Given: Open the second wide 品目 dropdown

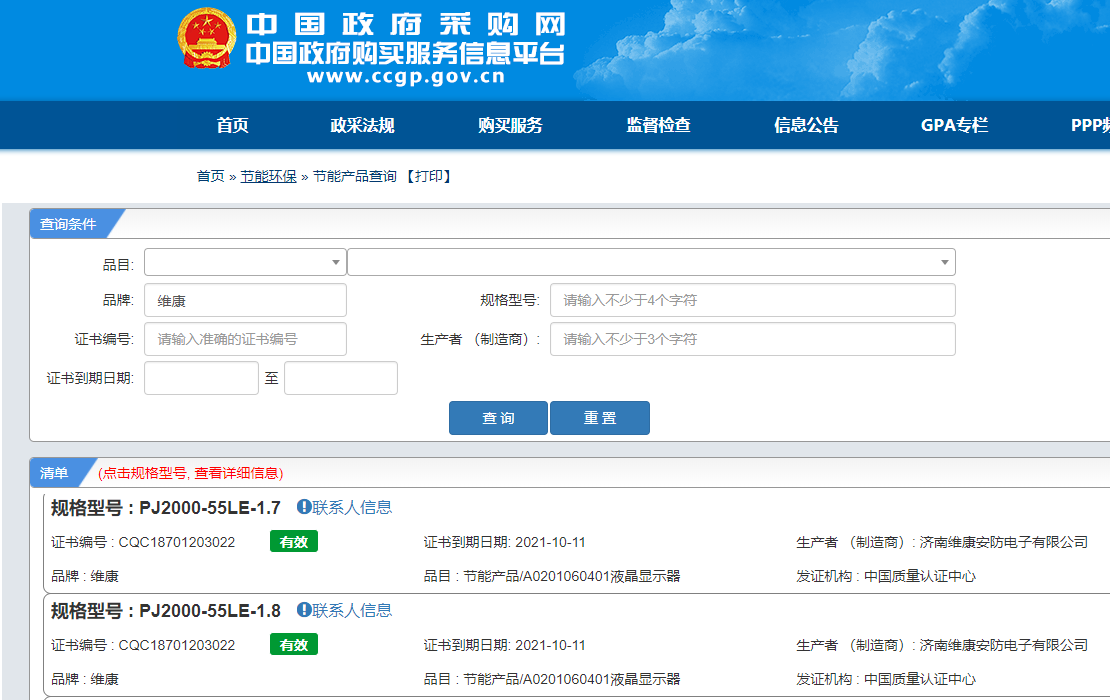Looking at the screenshot, I should tap(651, 262).
